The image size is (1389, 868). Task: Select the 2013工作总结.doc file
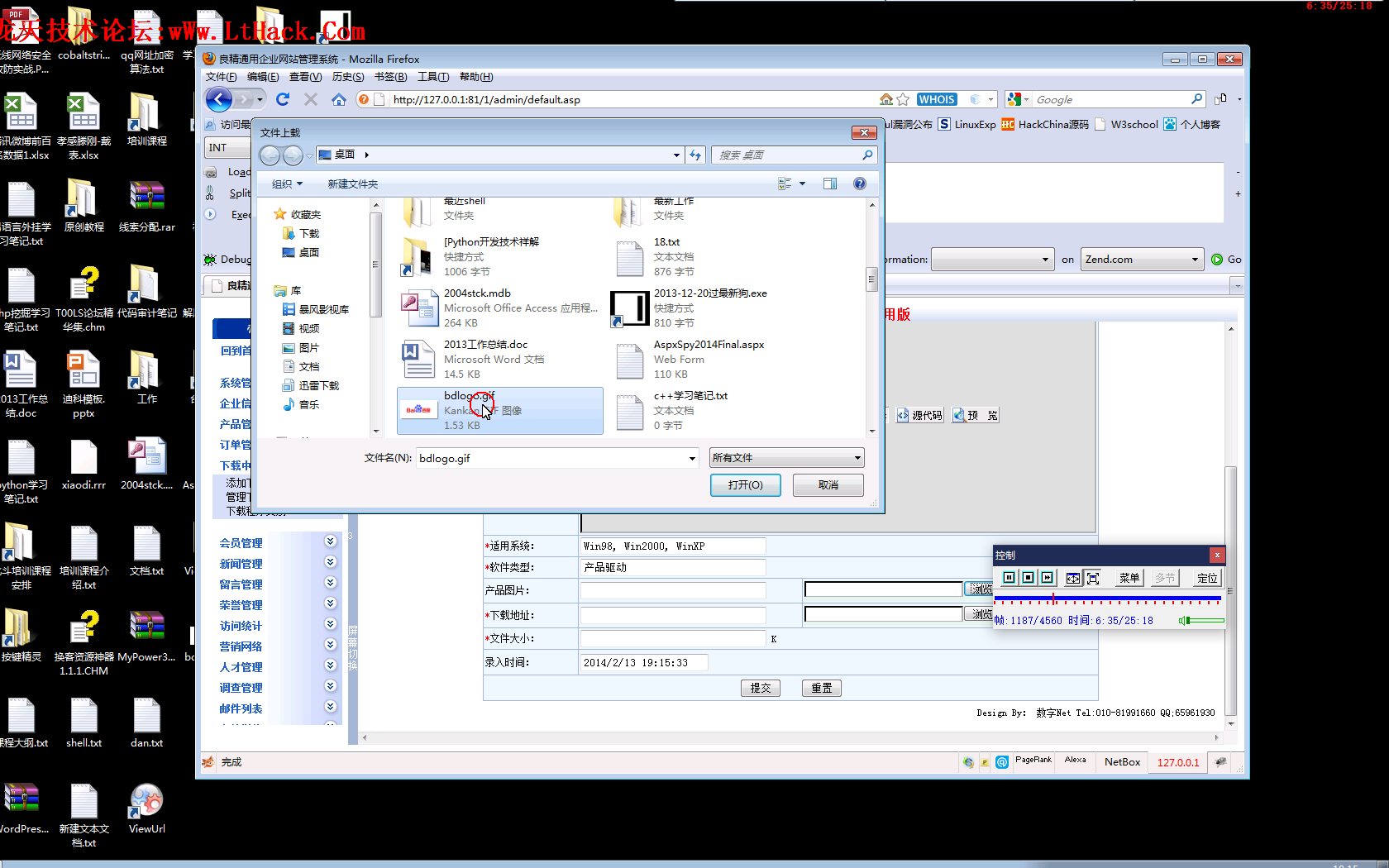click(500, 360)
